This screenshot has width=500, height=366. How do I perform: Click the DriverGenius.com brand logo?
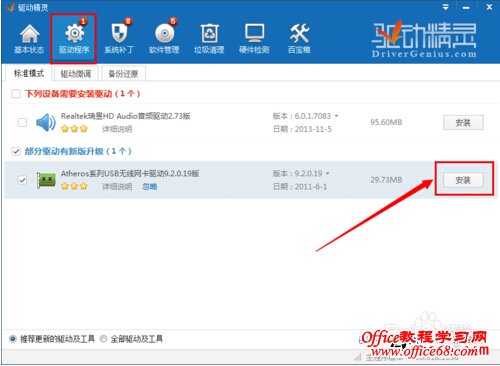point(424,40)
